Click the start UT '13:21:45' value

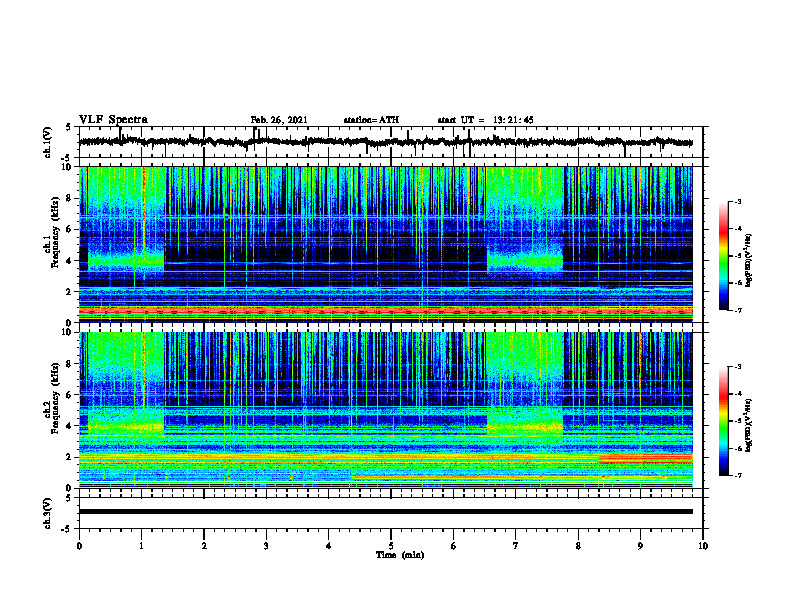(x=513, y=120)
